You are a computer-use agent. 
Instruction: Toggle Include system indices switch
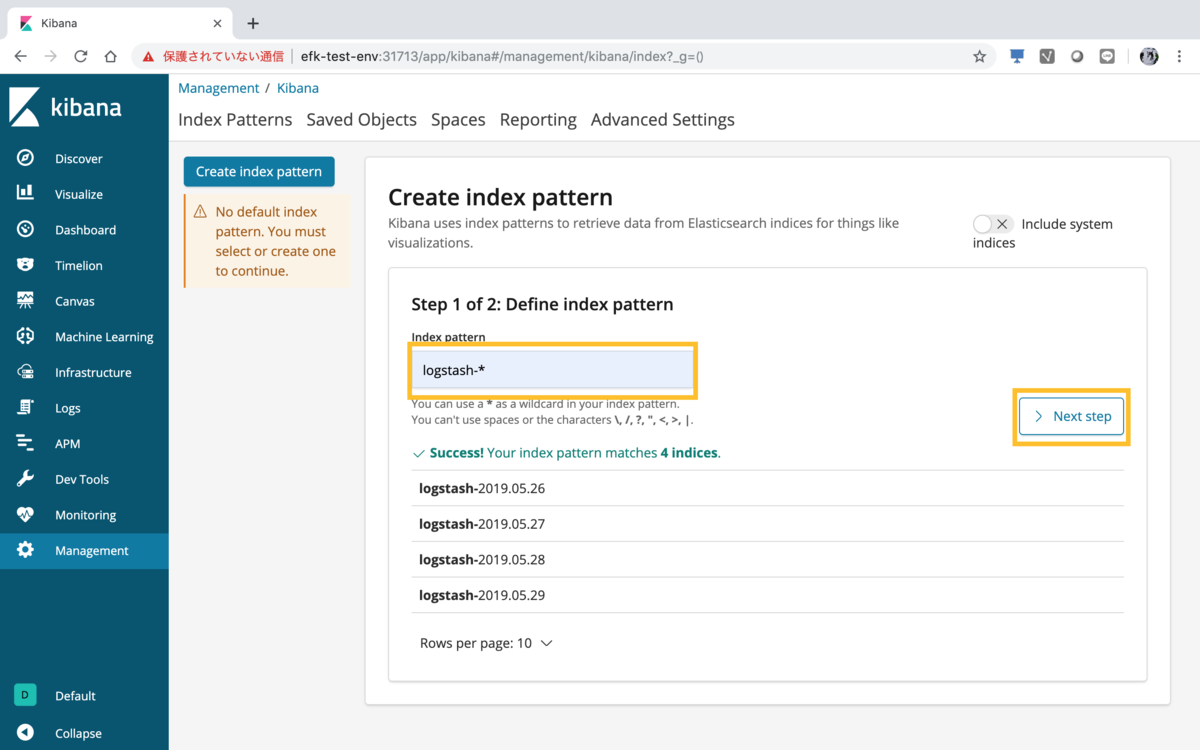pos(993,224)
